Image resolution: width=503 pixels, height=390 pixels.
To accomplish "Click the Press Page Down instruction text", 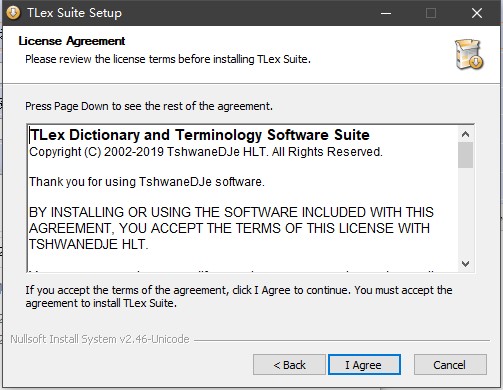I will click(x=149, y=106).
